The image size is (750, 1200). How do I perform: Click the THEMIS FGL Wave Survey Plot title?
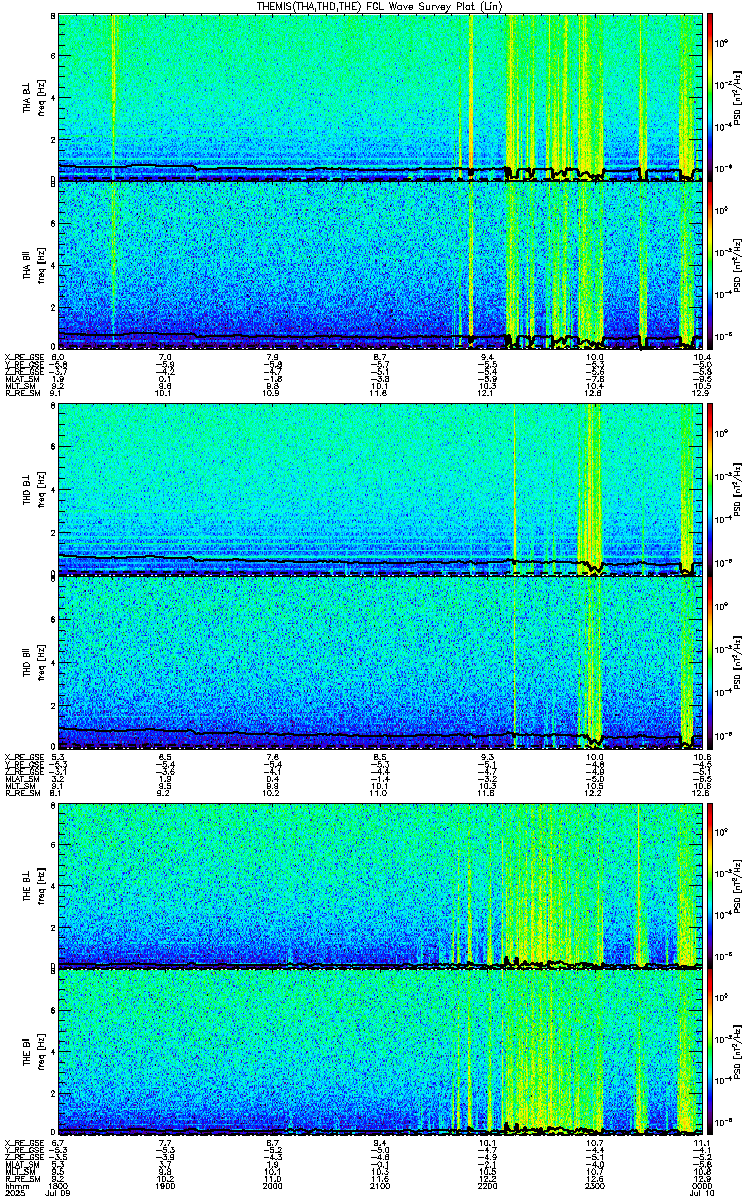pos(382,6)
